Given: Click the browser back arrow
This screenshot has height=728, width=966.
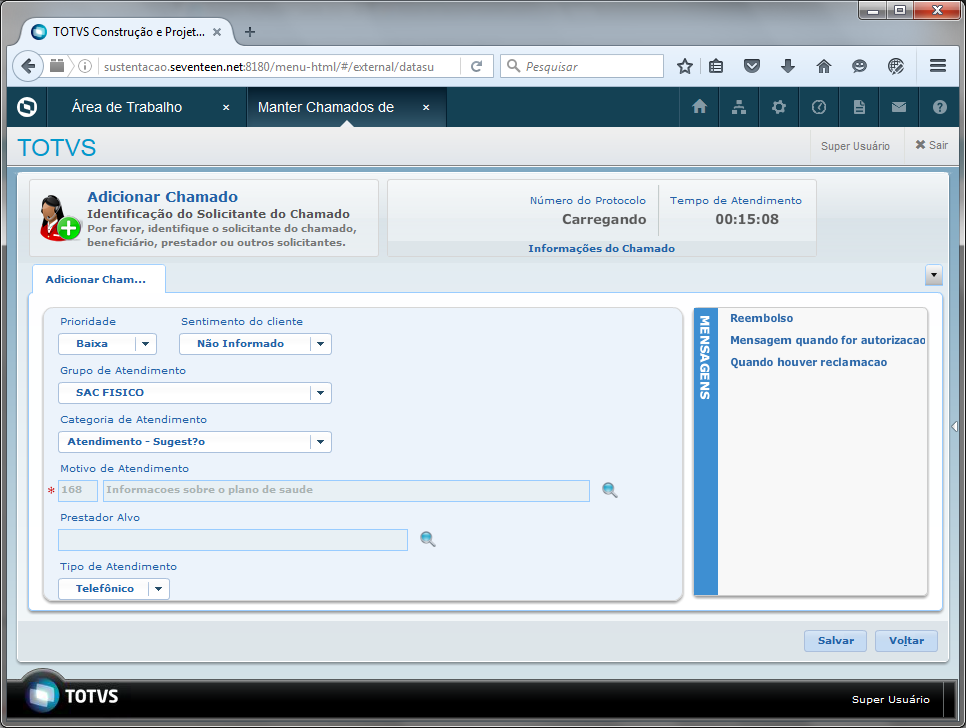Looking at the screenshot, I should tap(28, 66).
